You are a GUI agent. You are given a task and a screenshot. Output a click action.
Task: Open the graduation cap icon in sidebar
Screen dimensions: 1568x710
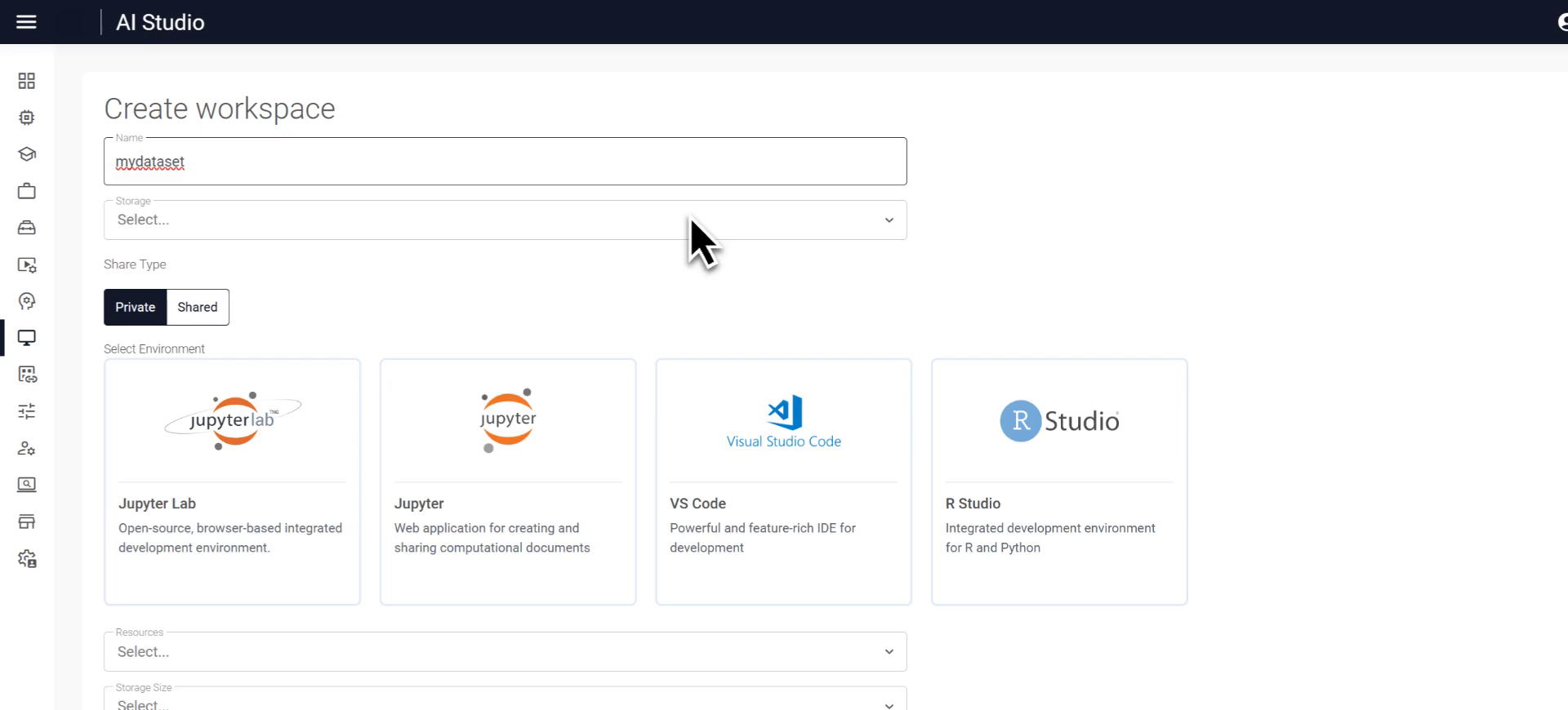tap(26, 154)
